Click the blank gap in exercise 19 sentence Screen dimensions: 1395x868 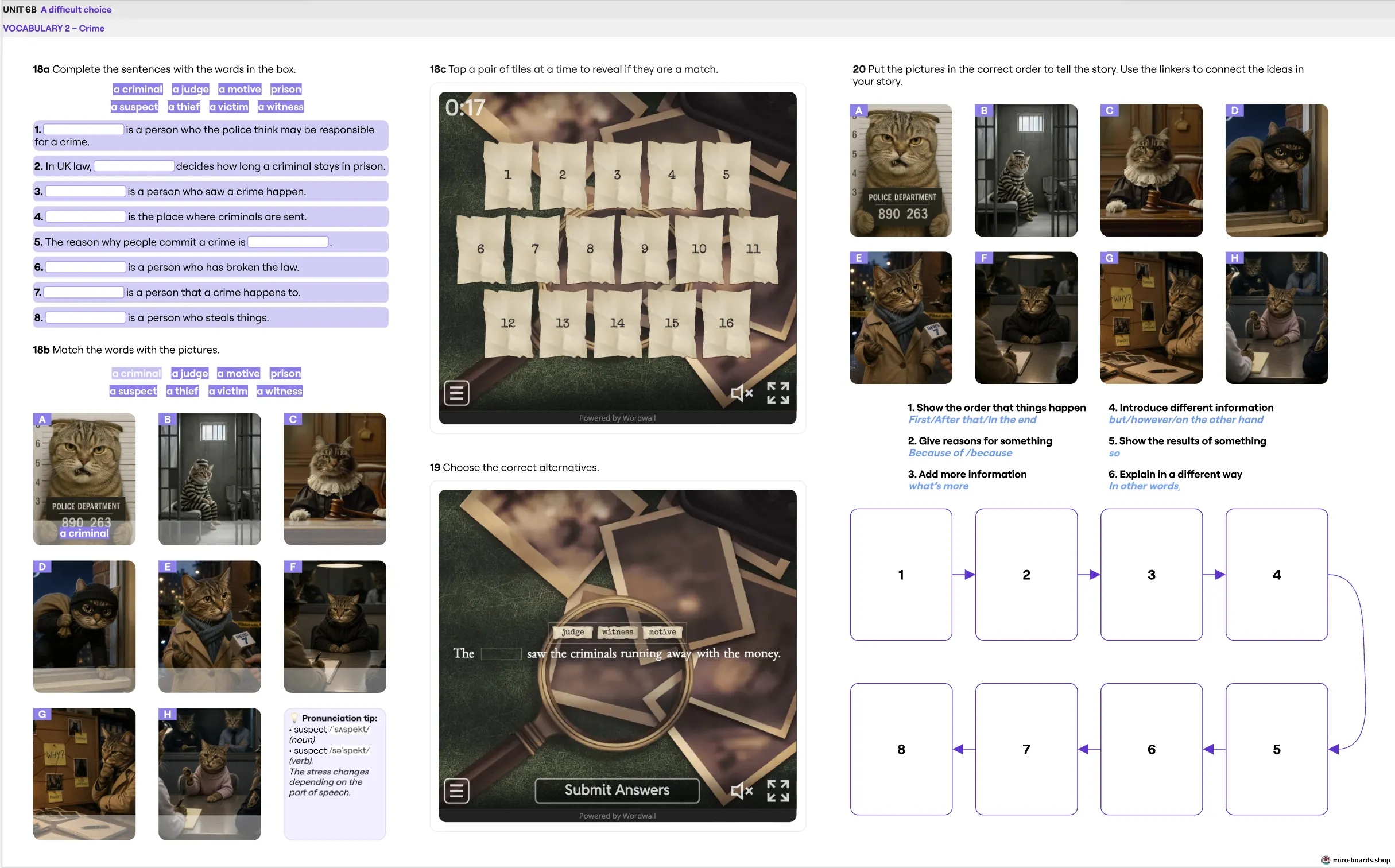pos(501,654)
